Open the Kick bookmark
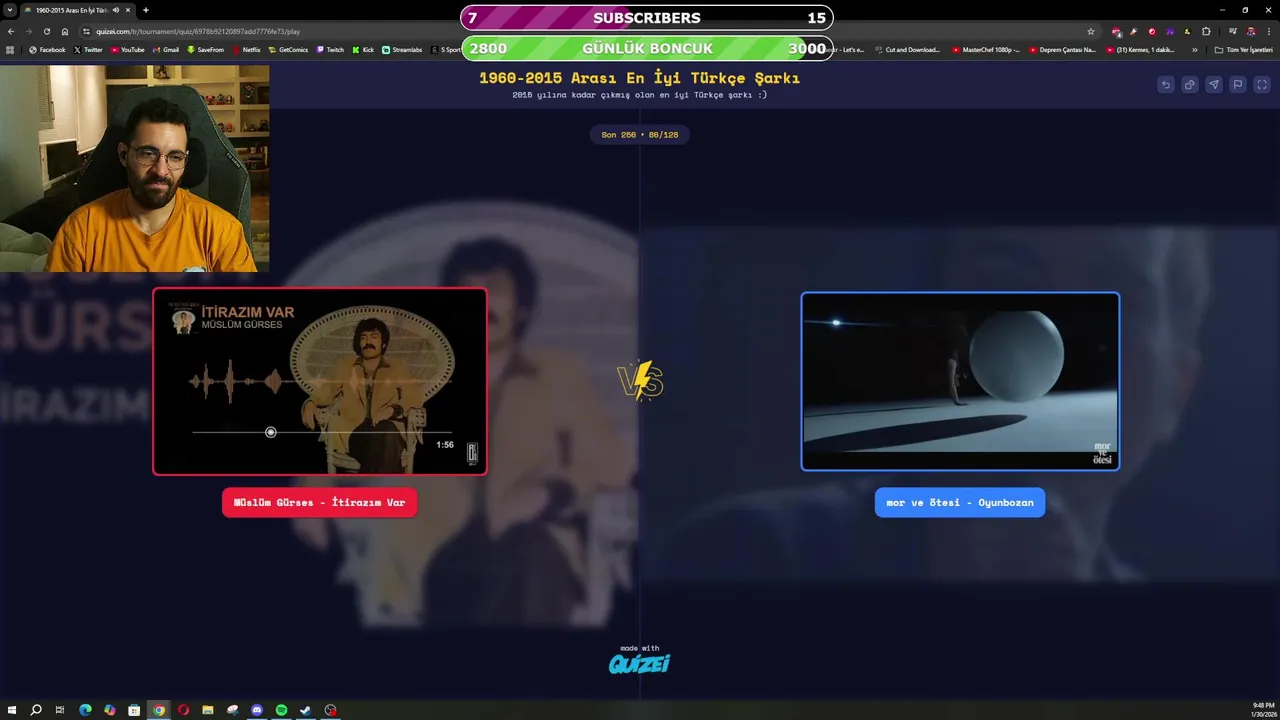Viewport: 1280px width, 720px height. point(363,50)
